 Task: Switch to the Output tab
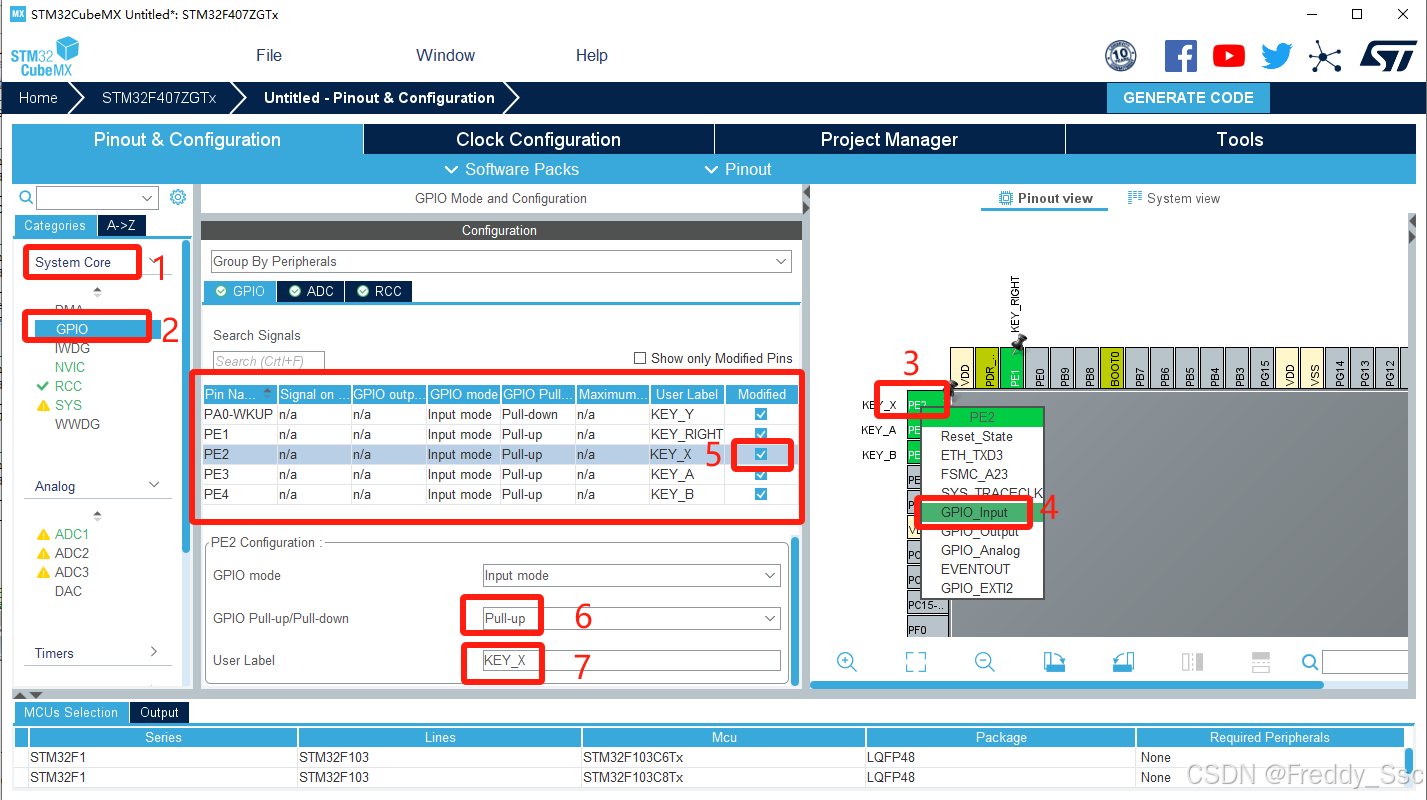tap(159, 713)
